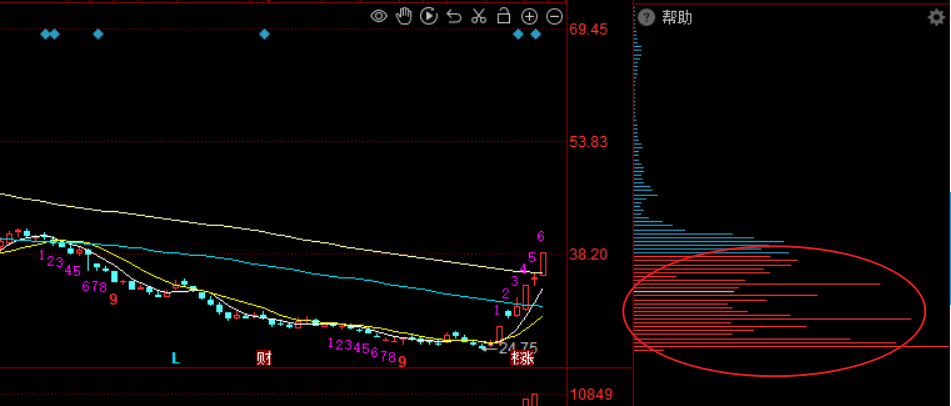Select the scissors cut tool
Viewport: 951px width, 406px height.
click(479, 15)
